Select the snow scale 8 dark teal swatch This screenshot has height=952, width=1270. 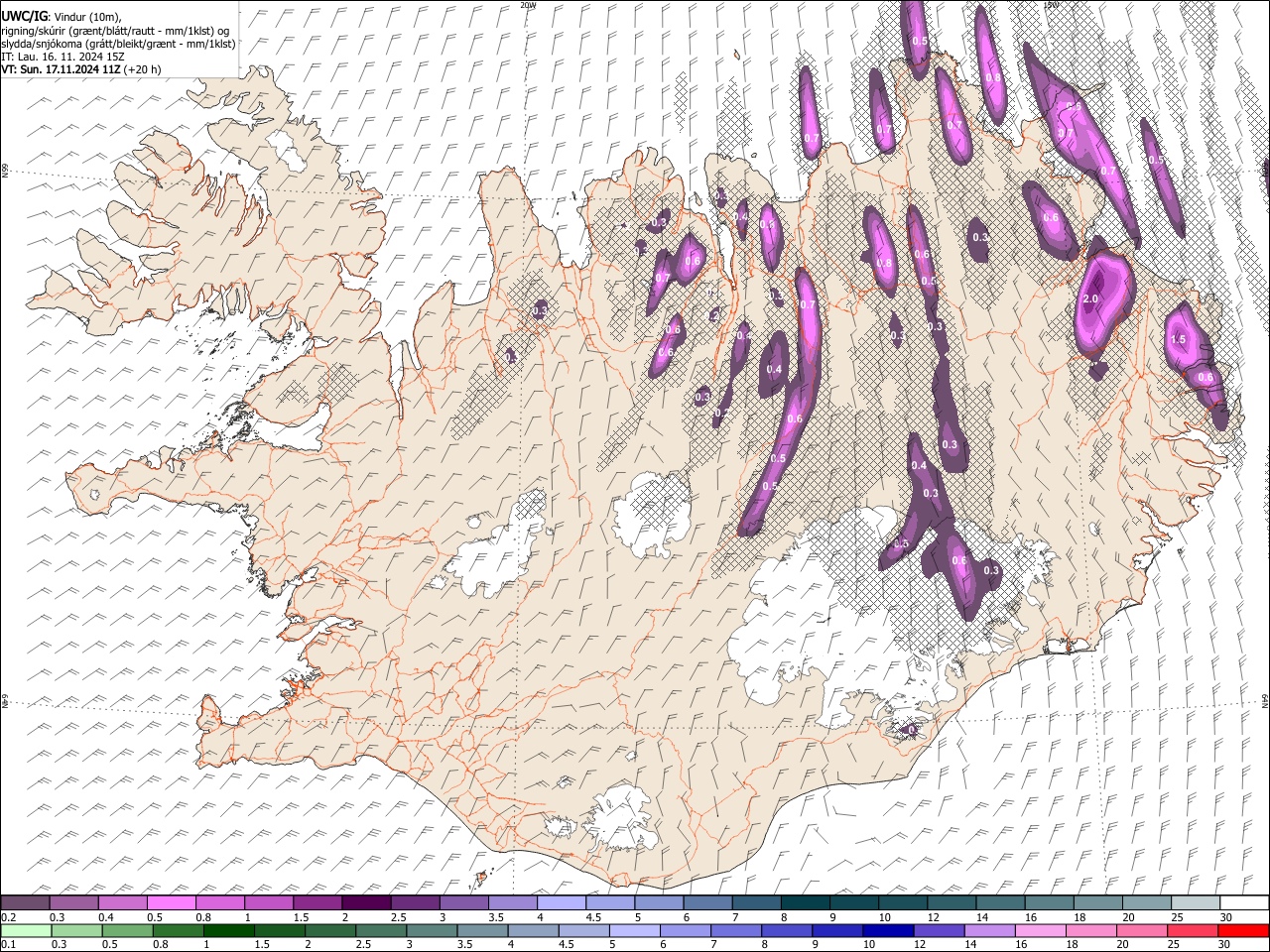click(805, 903)
